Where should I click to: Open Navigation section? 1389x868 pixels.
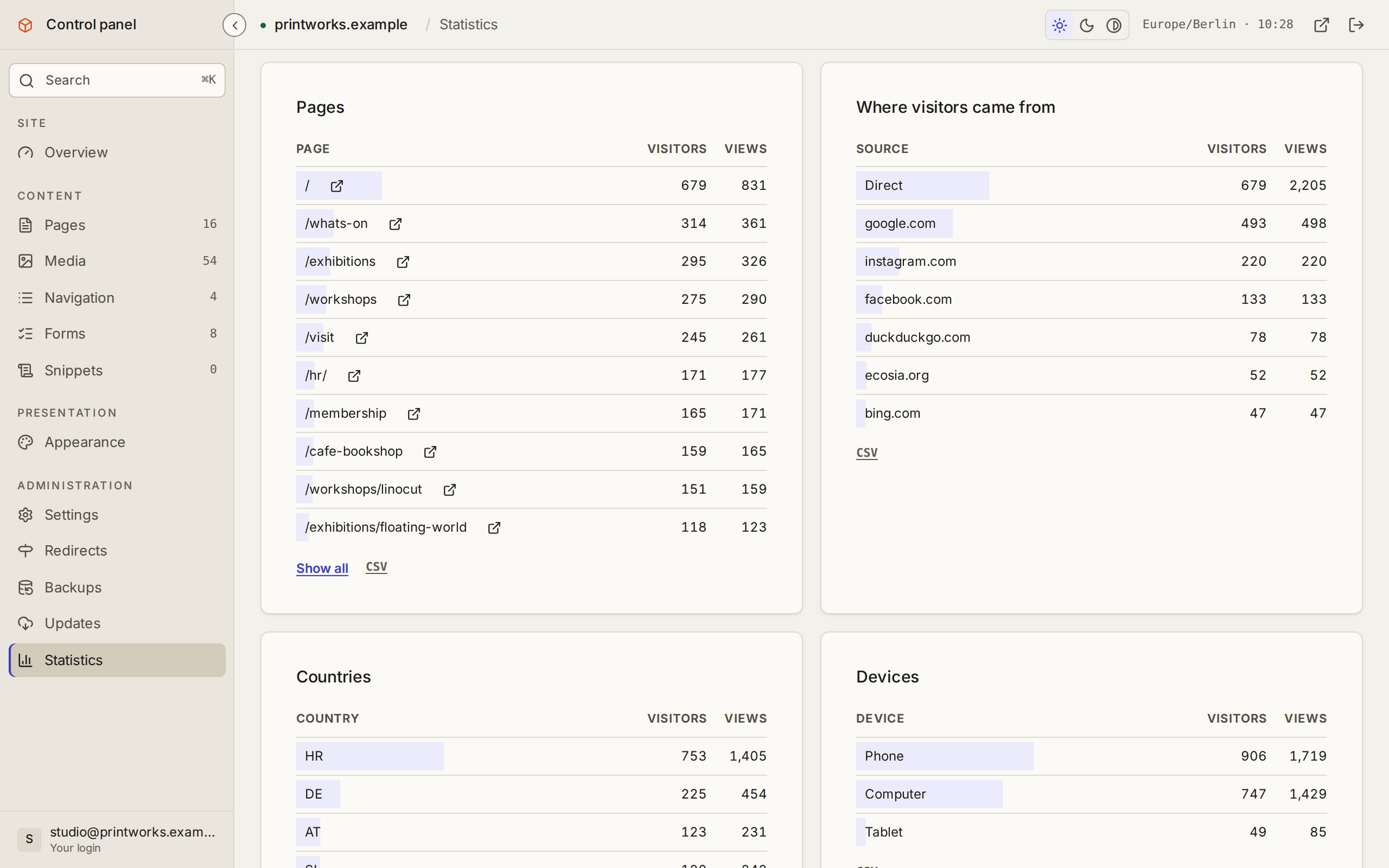pyautogui.click(x=117, y=297)
